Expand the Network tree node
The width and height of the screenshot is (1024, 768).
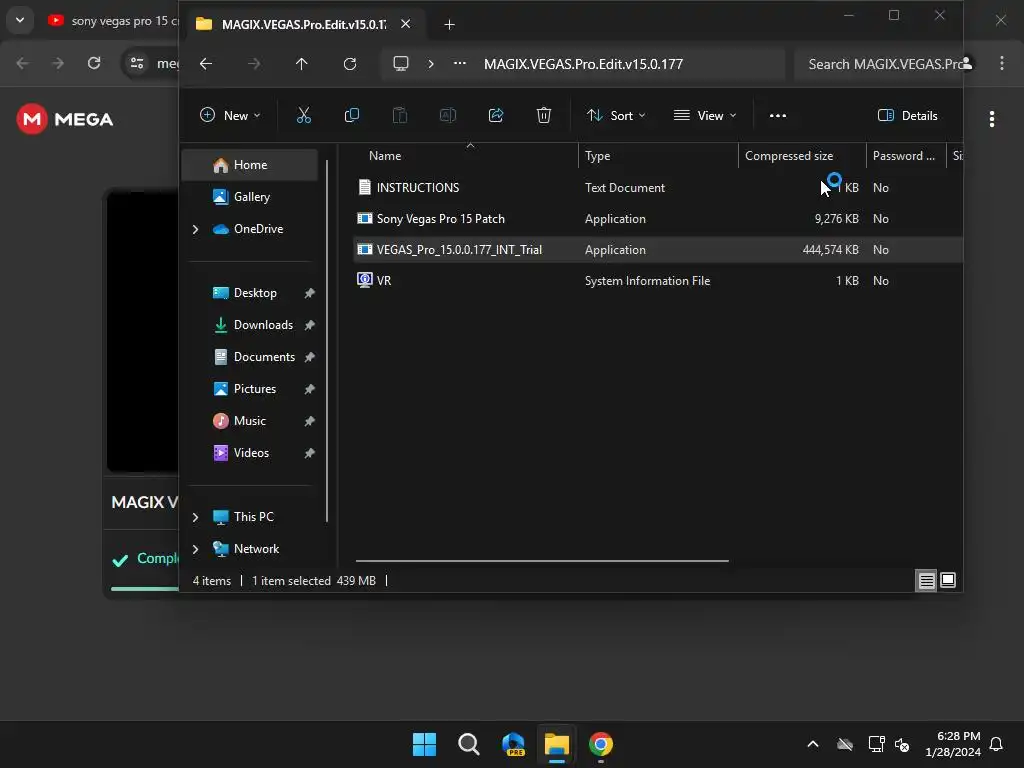pyautogui.click(x=195, y=549)
